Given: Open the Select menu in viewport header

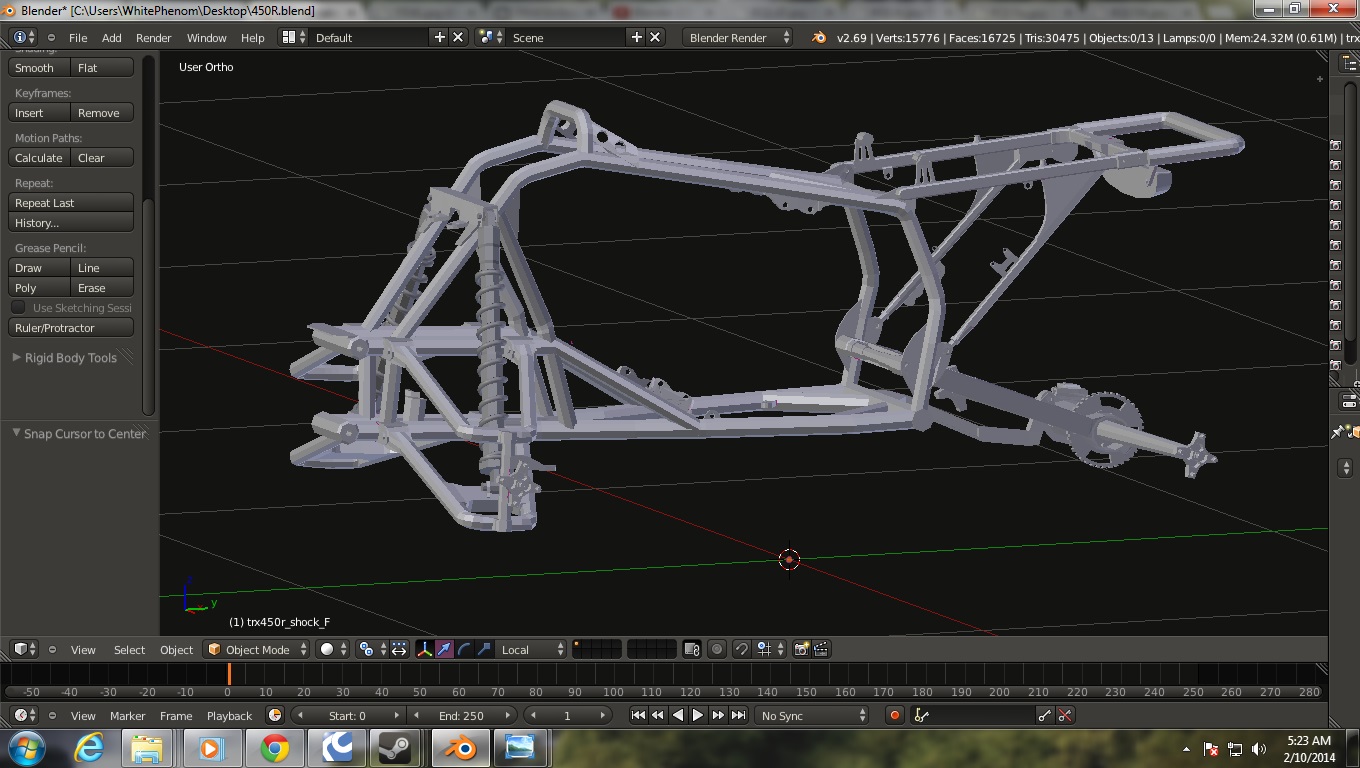Looking at the screenshot, I should [x=129, y=650].
